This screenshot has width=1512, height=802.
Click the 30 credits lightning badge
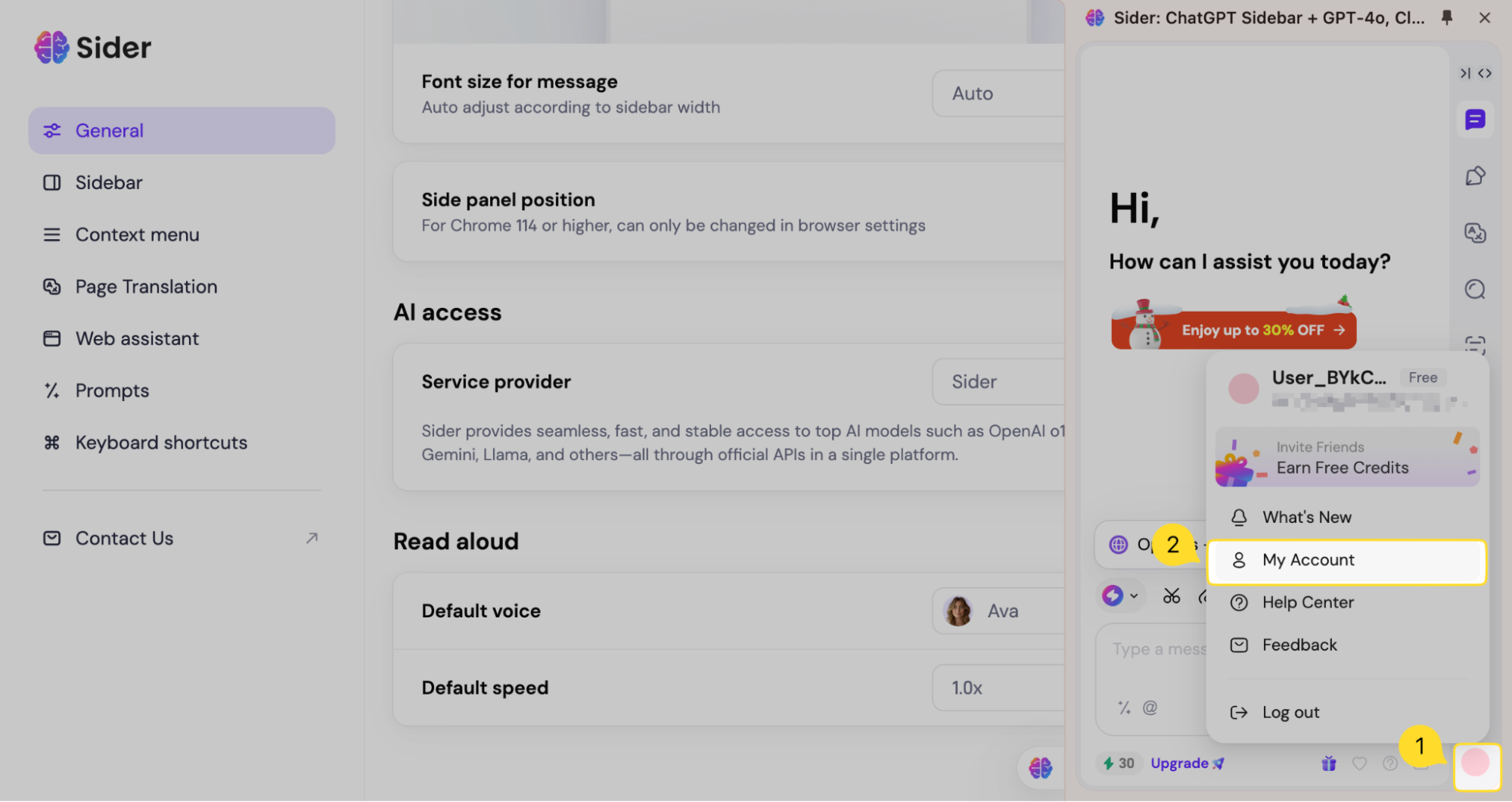pyautogui.click(x=1119, y=763)
